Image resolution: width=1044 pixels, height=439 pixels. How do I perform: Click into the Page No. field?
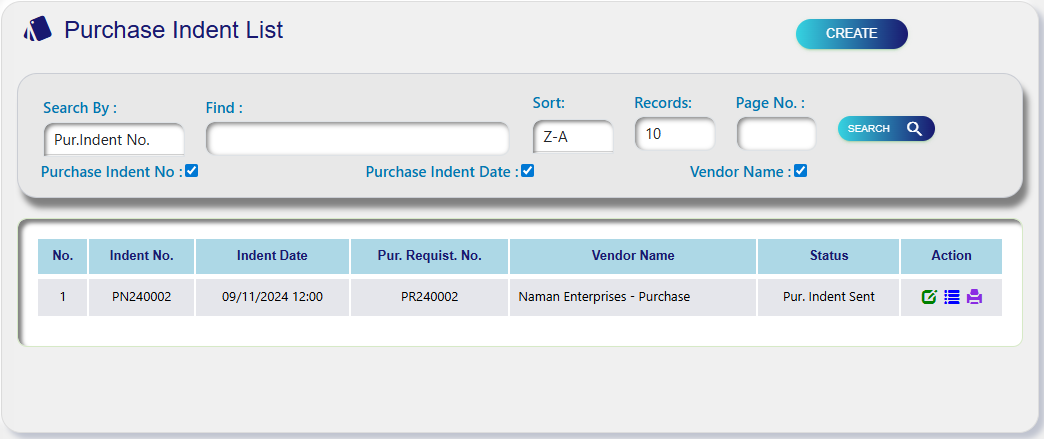[x=776, y=133]
